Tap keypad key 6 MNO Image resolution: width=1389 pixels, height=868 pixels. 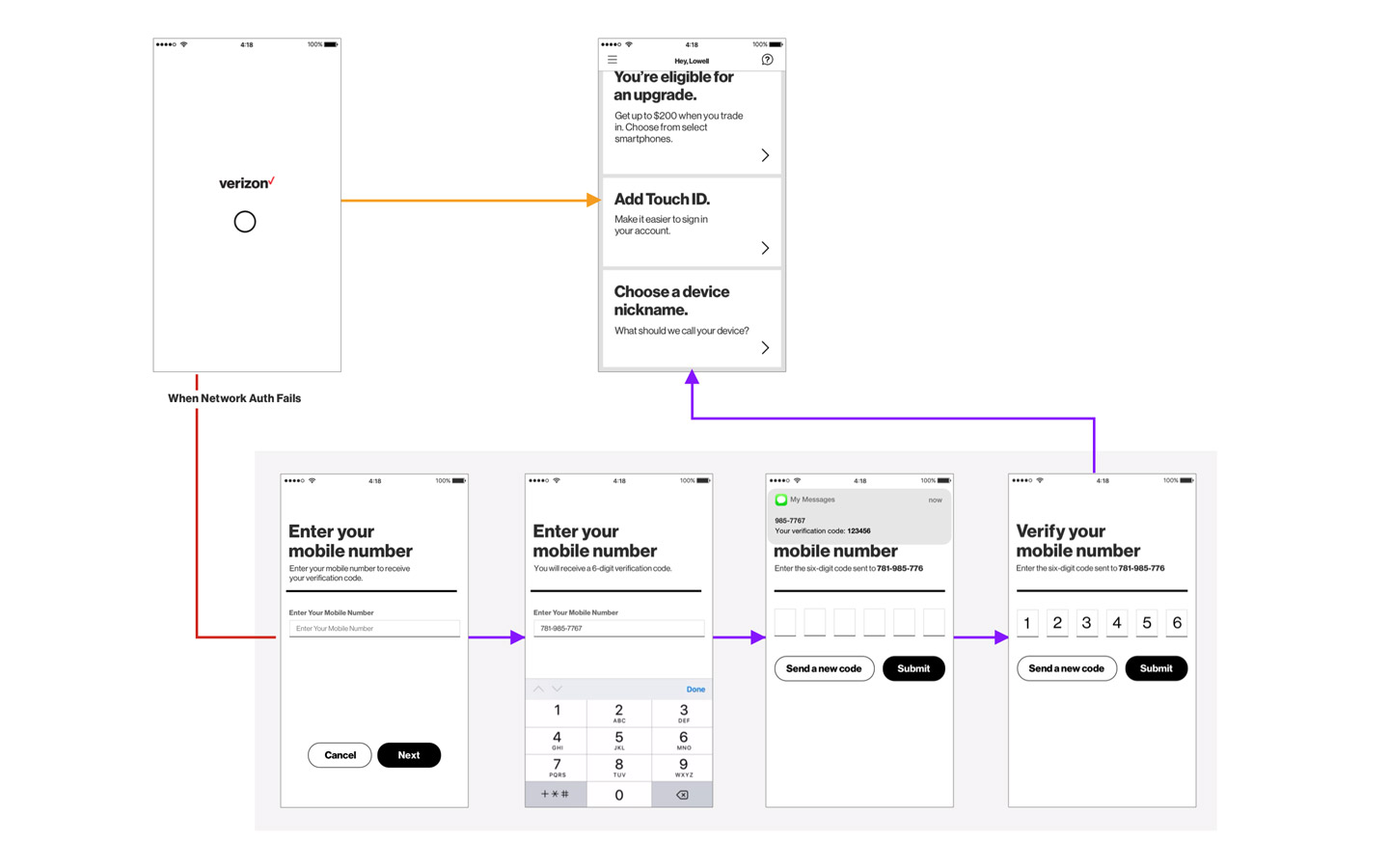tap(683, 740)
